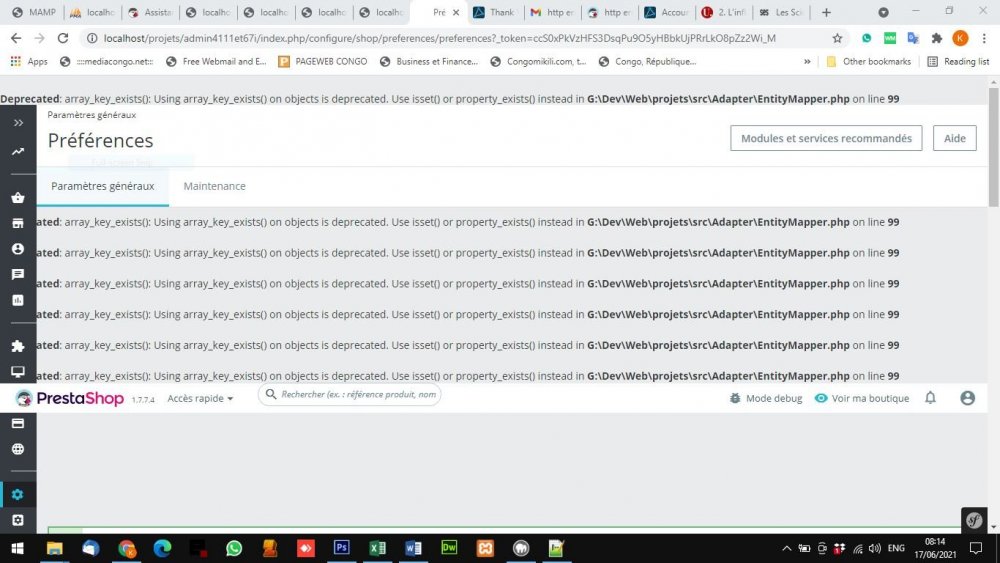1000x563 pixels.
Task: Open the Payment card icon in the sidebar
Action: [18, 423]
